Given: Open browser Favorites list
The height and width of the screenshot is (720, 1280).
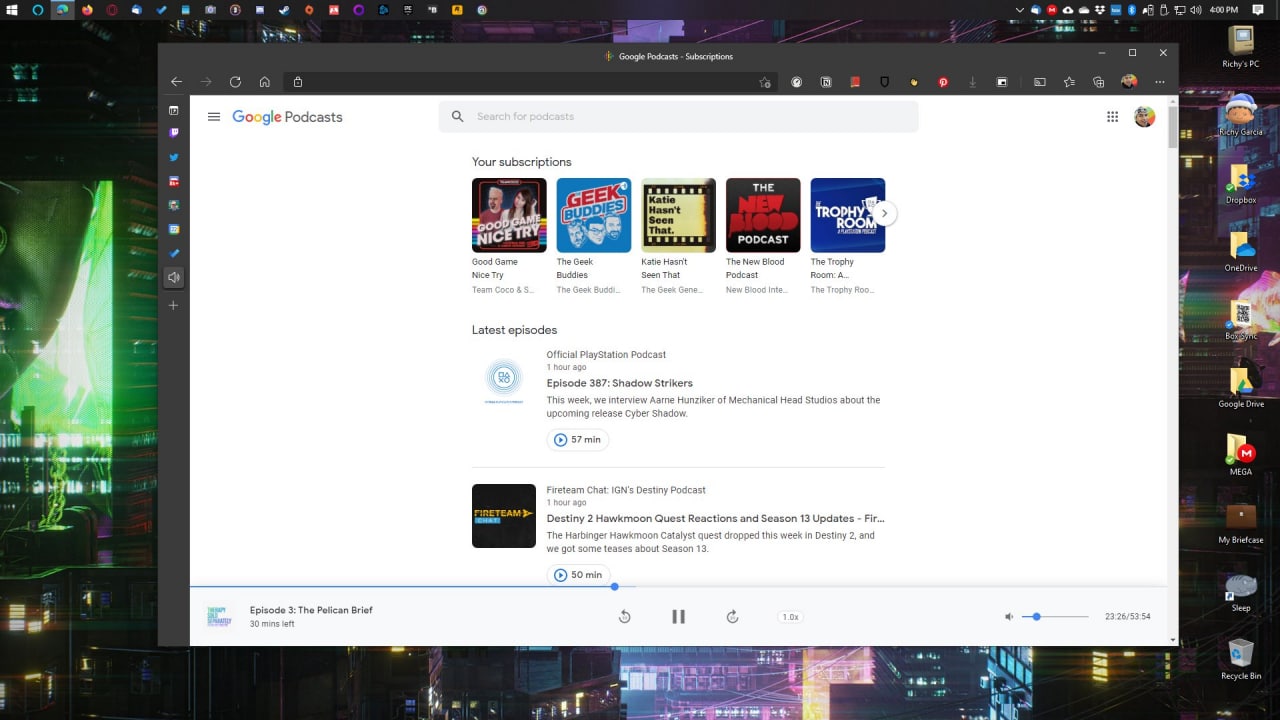Looking at the screenshot, I should pos(1069,82).
